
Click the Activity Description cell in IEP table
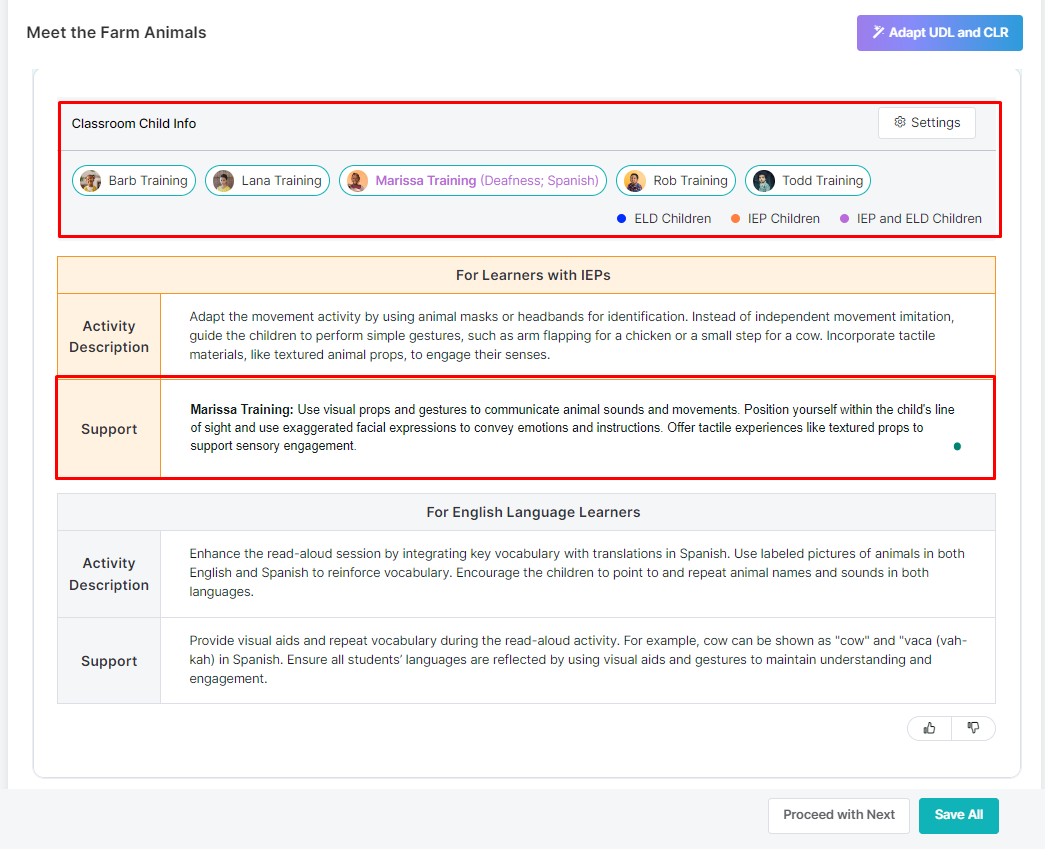point(109,336)
